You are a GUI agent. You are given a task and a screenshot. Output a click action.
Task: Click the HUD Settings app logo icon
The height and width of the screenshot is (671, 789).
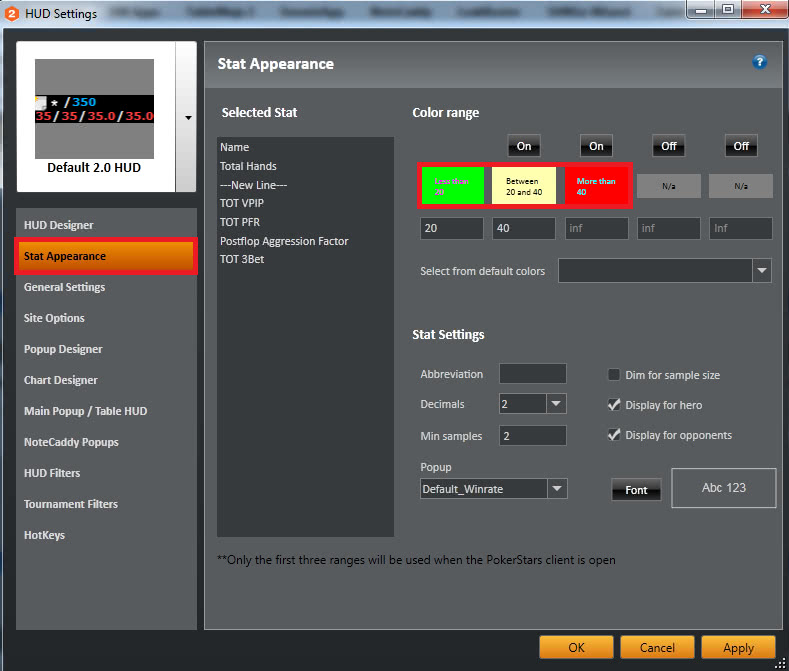click(x=11, y=14)
